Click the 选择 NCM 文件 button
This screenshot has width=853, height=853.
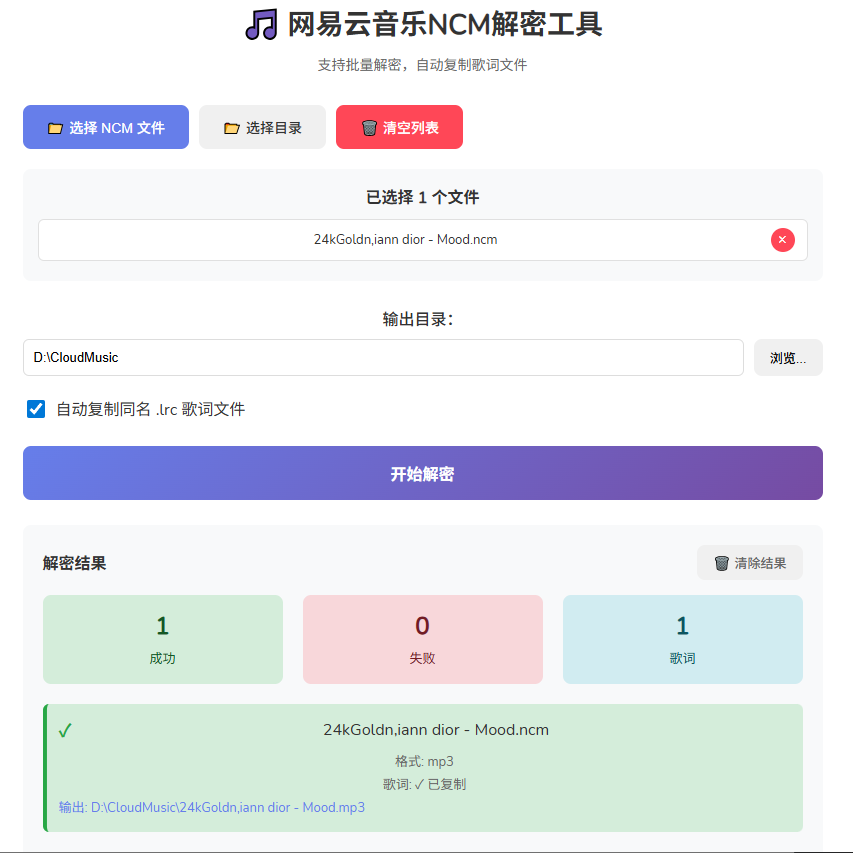point(106,127)
